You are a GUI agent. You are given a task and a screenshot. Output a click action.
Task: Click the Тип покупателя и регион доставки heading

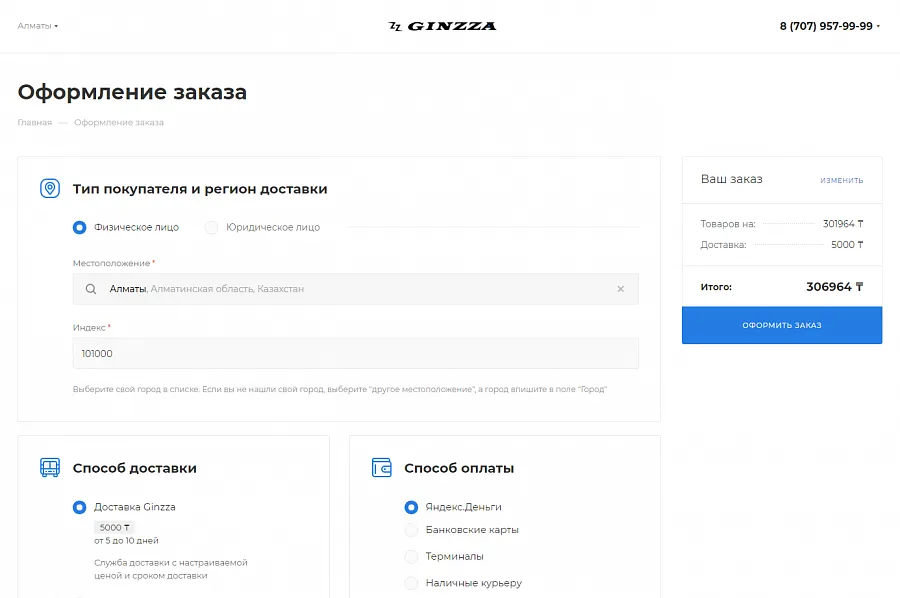[x=200, y=189]
